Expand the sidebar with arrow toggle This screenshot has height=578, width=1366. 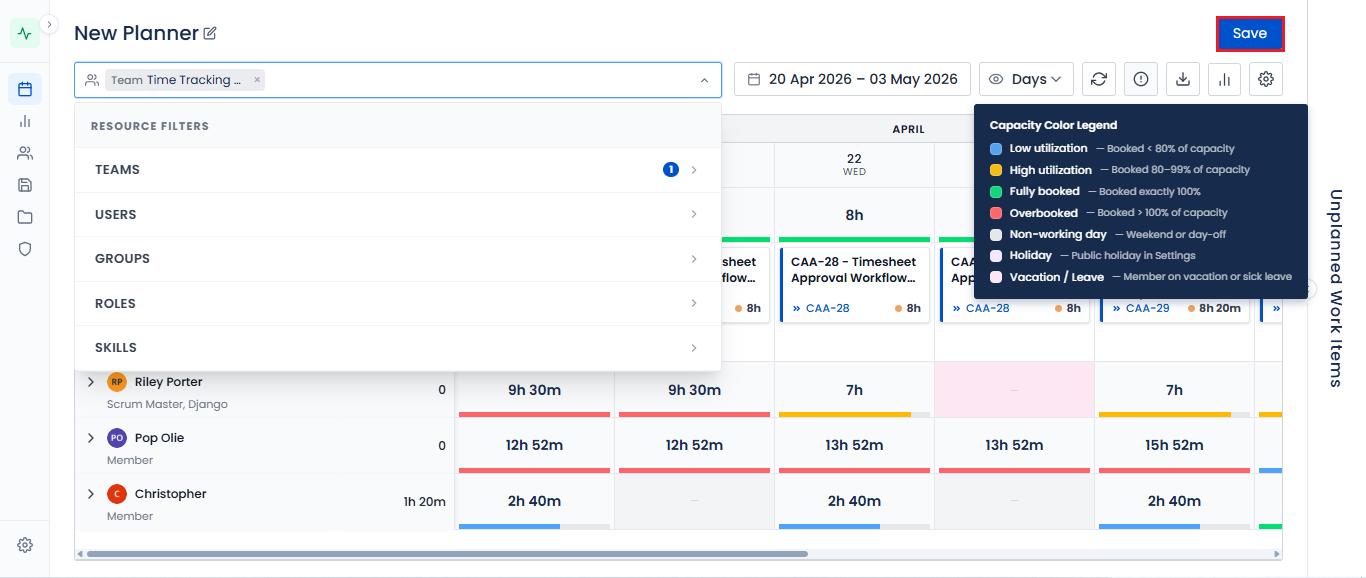[x=50, y=24]
